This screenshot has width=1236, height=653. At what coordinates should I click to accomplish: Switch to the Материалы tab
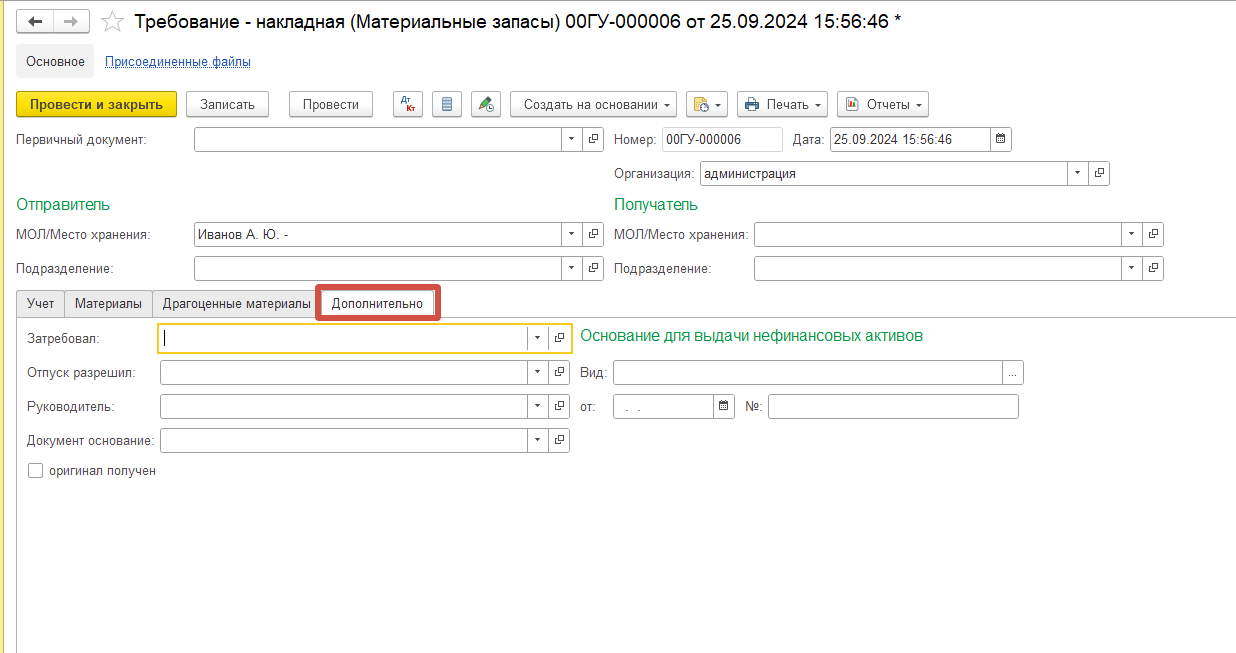[x=108, y=304]
